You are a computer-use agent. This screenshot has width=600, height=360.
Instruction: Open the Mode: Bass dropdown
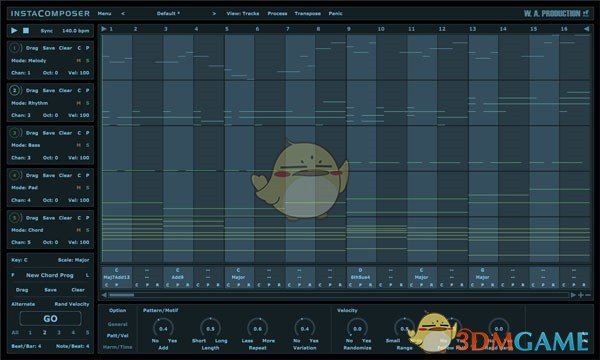pos(26,145)
